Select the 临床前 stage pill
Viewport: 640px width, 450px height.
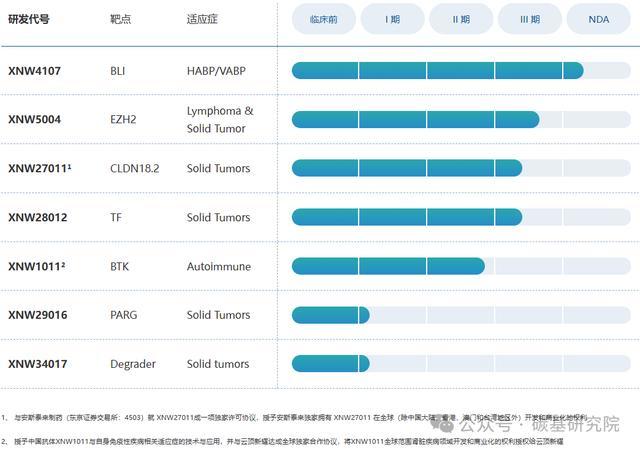coord(324,19)
